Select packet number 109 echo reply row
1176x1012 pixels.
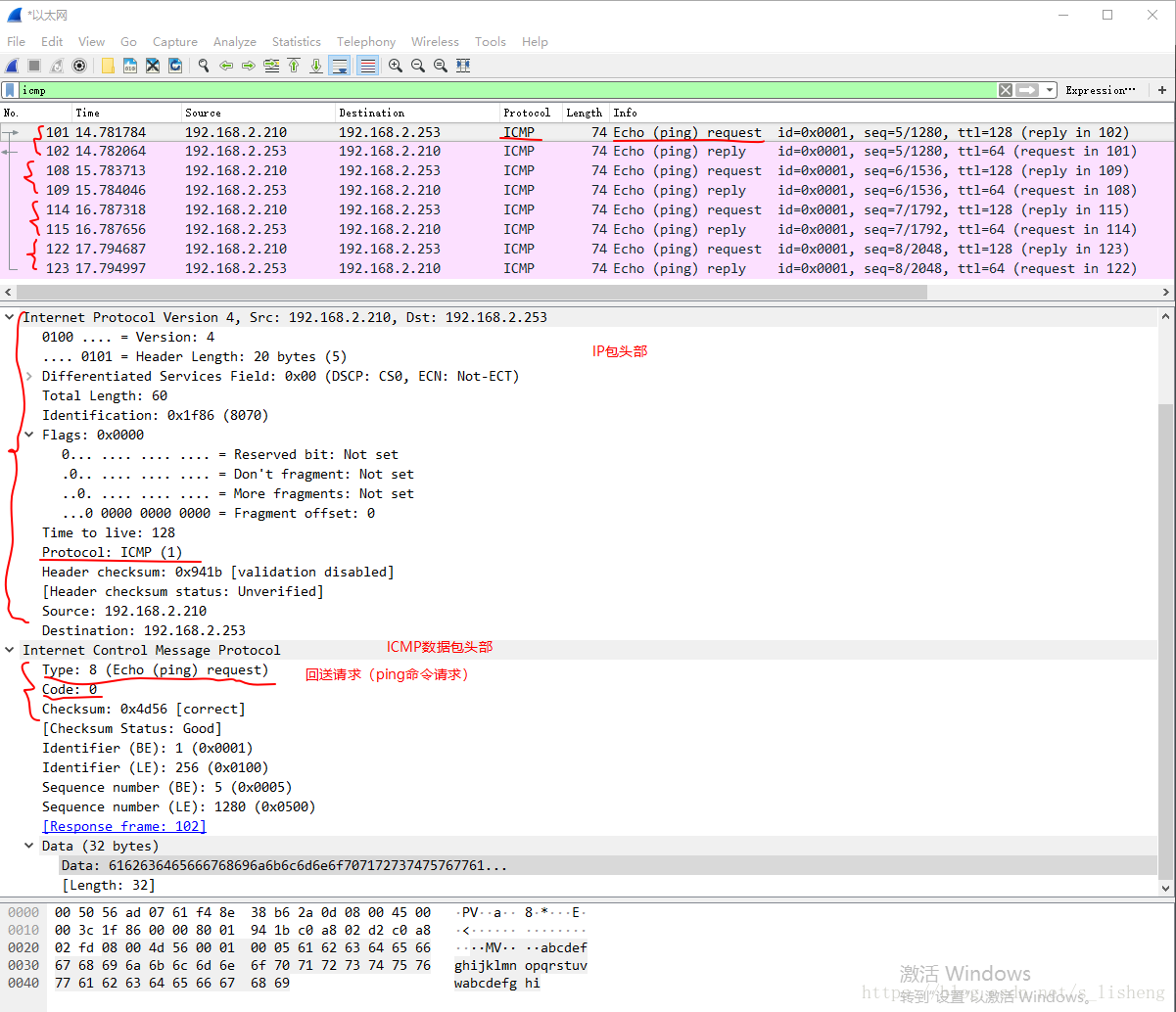[x=588, y=190]
